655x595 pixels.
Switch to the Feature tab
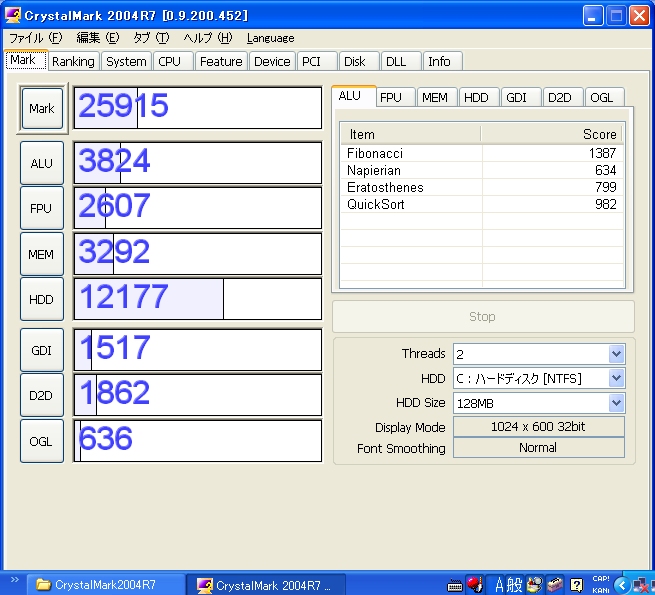(x=221, y=61)
